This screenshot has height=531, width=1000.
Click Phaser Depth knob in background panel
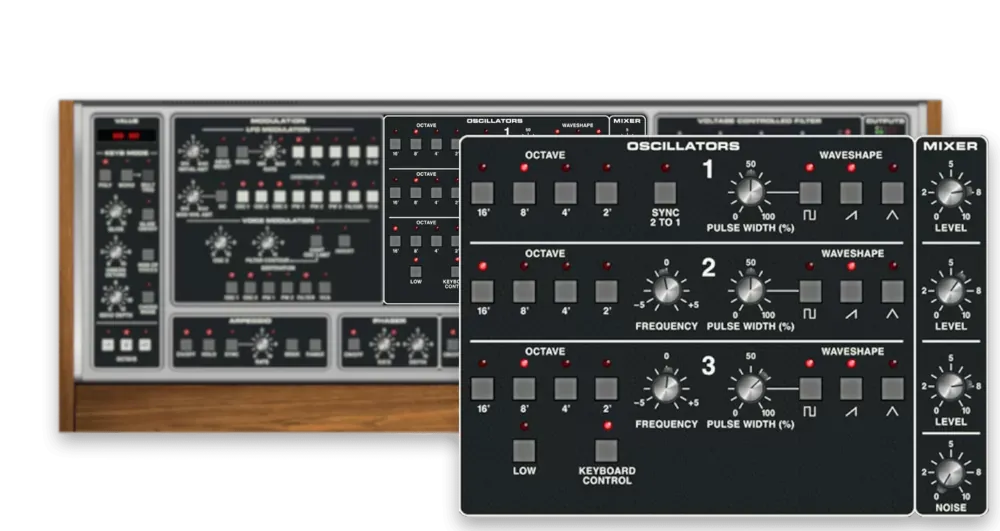[418, 345]
